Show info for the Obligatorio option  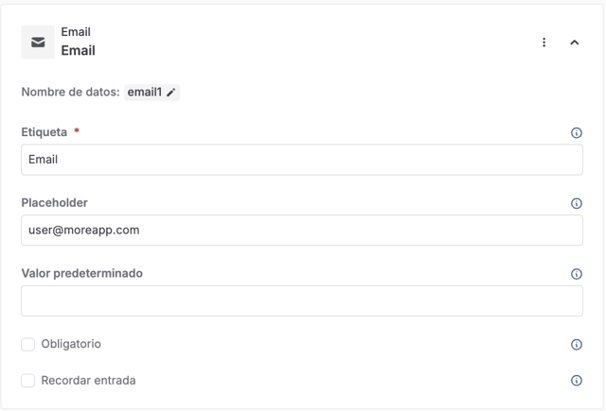click(x=576, y=345)
